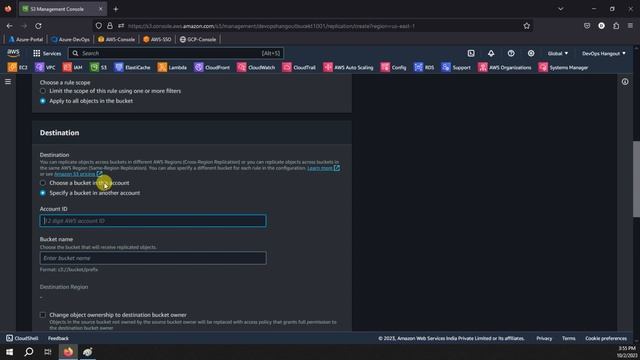The width and height of the screenshot is (640, 360).
Task: Open Cookie preferences in footer
Action: pyautogui.click(x=606, y=338)
